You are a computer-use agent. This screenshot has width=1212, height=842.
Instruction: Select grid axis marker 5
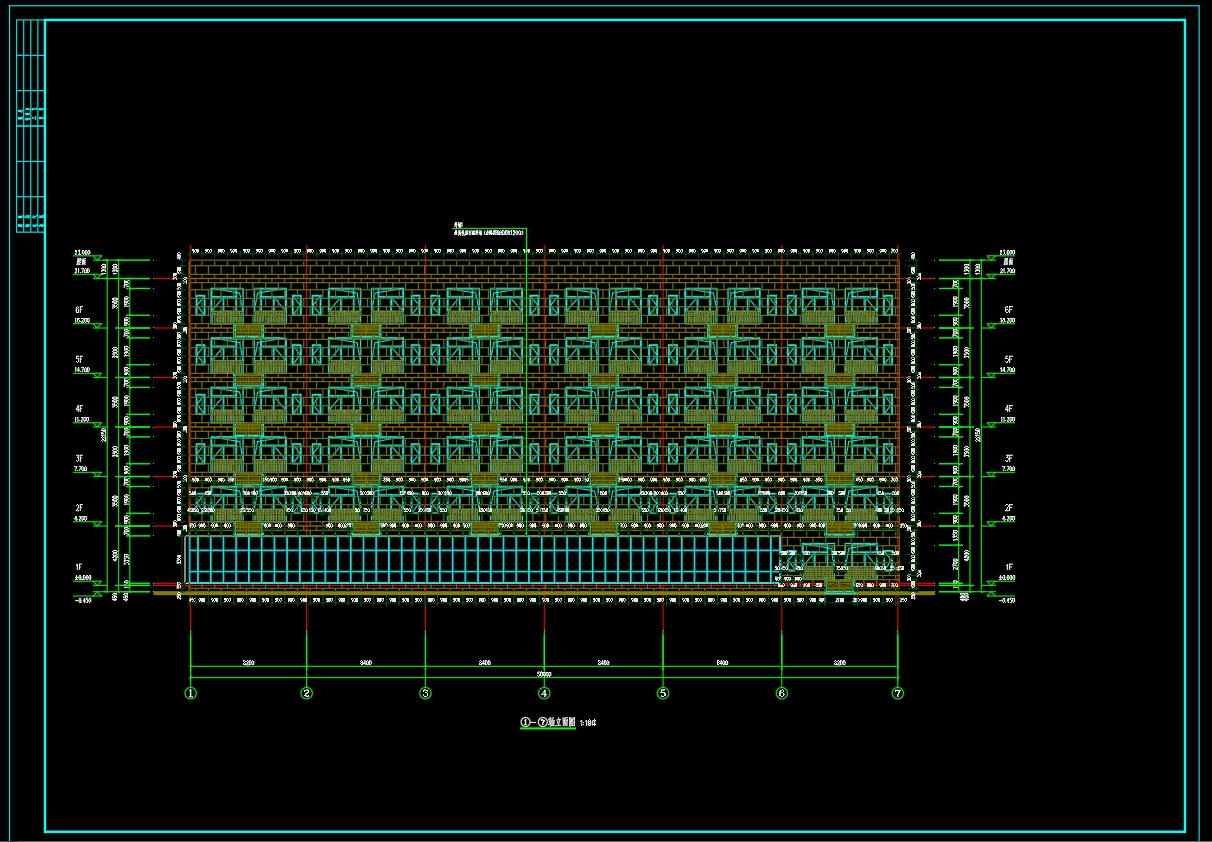click(x=662, y=693)
